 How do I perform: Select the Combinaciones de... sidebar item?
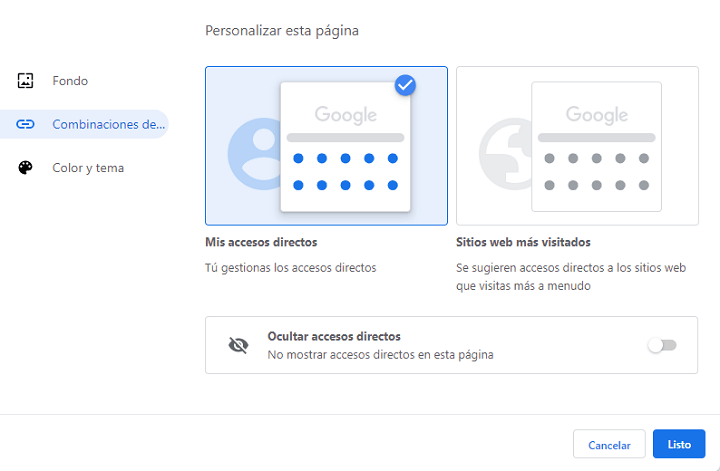[x=84, y=124]
